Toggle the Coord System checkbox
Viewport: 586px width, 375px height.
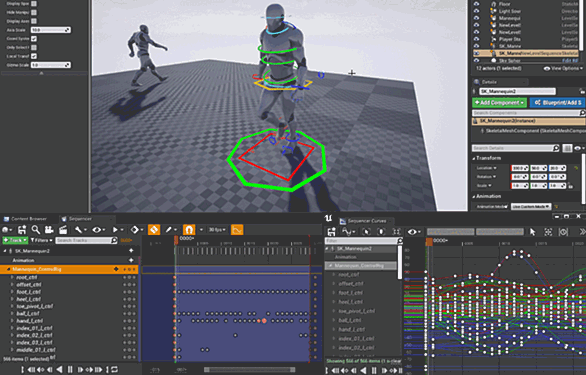tap(34, 39)
